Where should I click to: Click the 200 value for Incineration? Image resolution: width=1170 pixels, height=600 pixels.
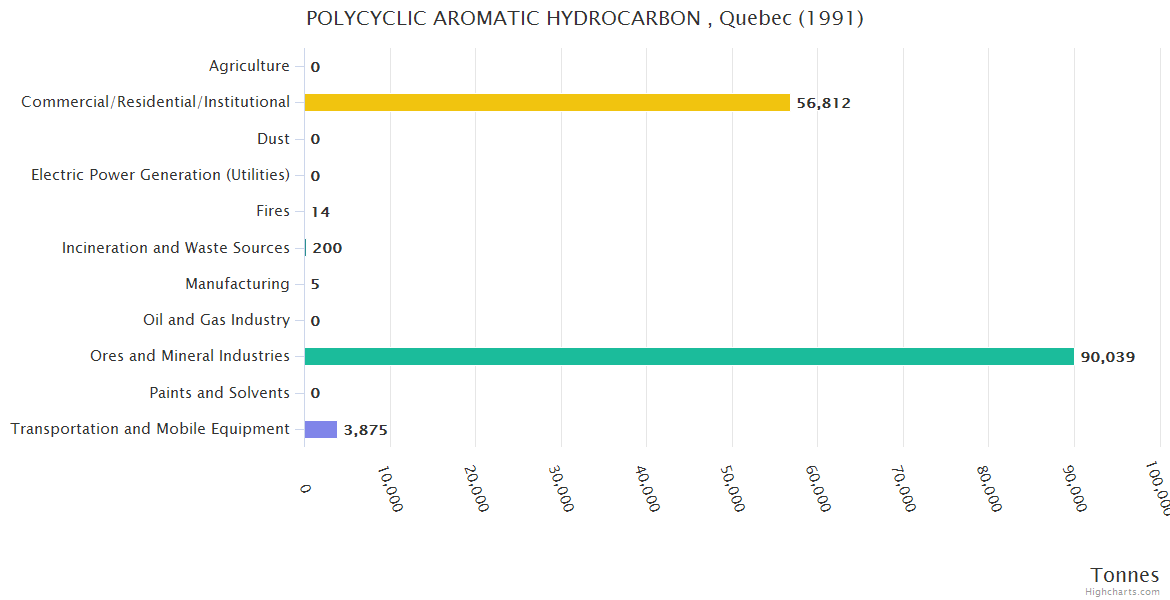click(x=327, y=248)
